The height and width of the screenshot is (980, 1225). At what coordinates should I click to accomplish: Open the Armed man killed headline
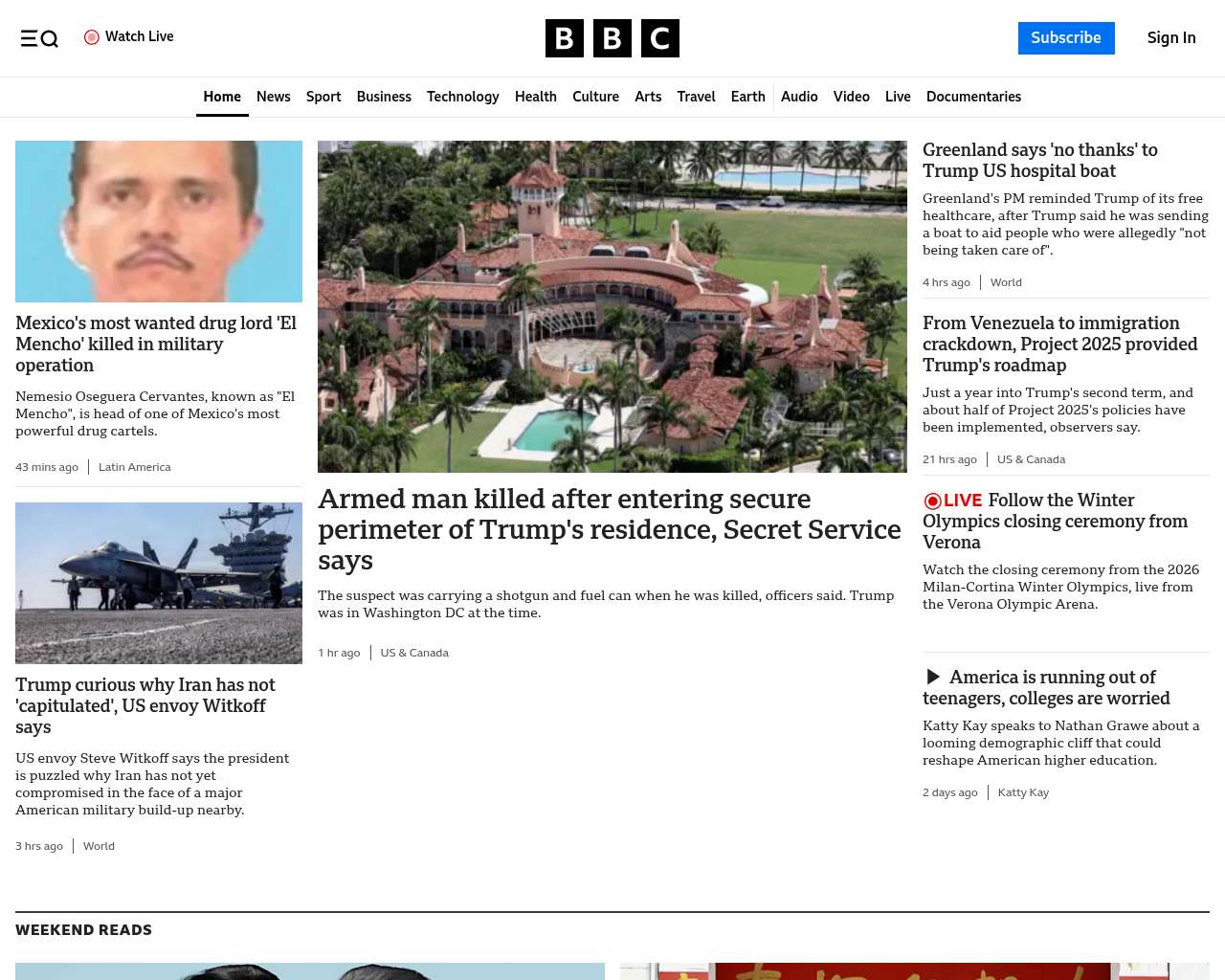[x=609, y=528]
